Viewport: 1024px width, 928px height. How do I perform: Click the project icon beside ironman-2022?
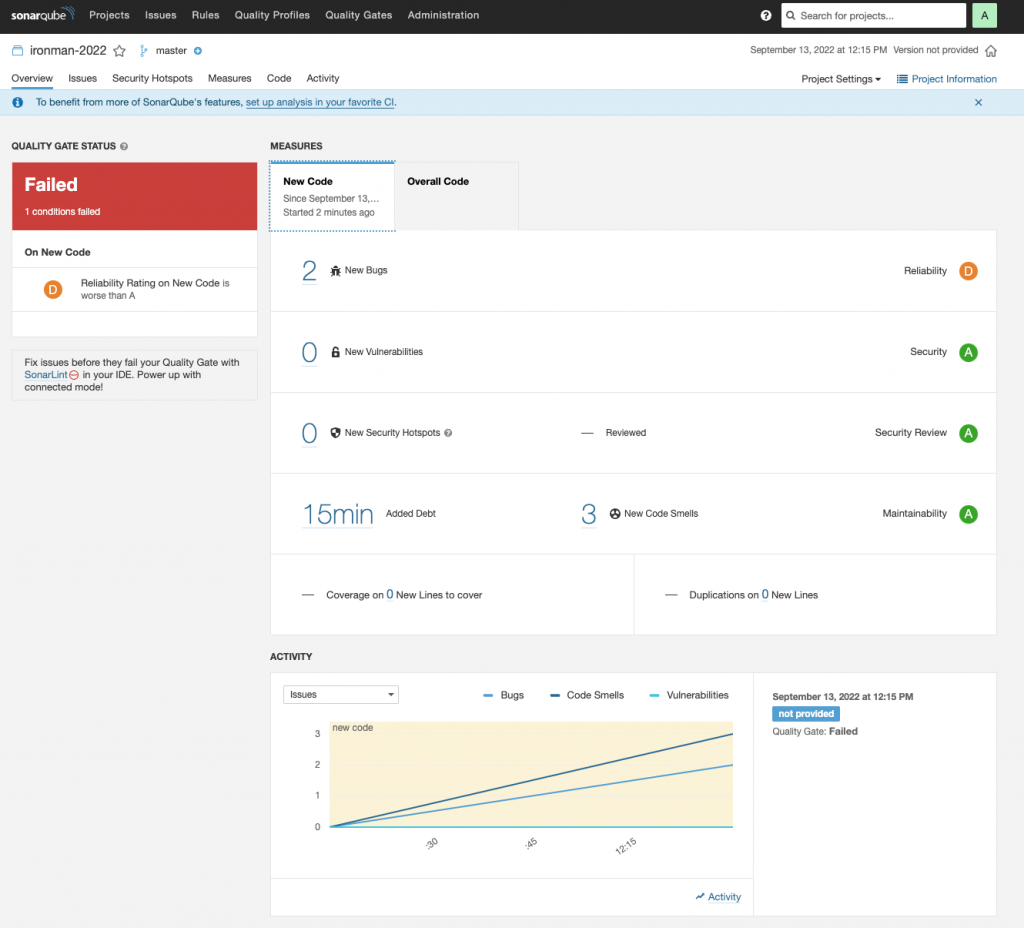pos(18,50)
